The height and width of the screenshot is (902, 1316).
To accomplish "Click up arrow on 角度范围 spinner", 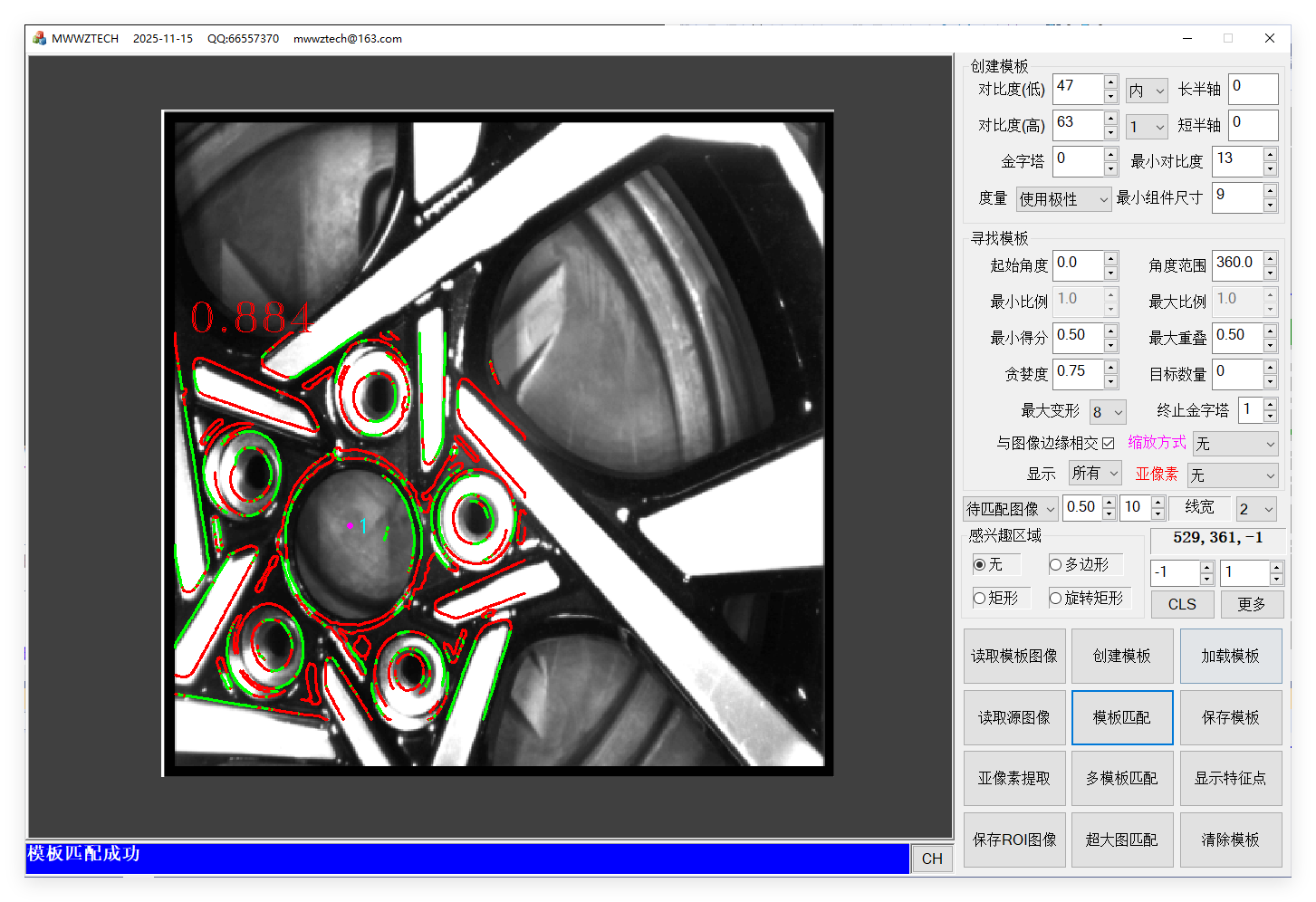I will pos(1270,258).
